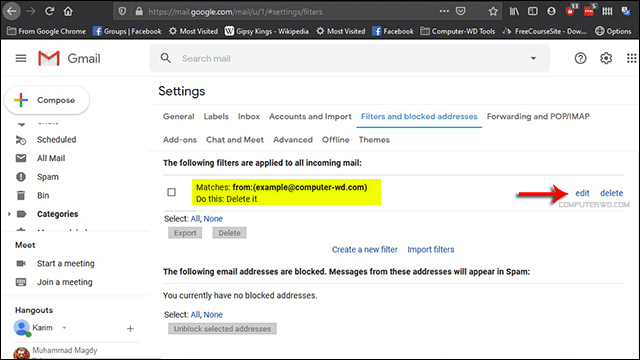The image size is (640, 360).
Task: Switch to the General settings tab
Action: click(x=178, y=116)
